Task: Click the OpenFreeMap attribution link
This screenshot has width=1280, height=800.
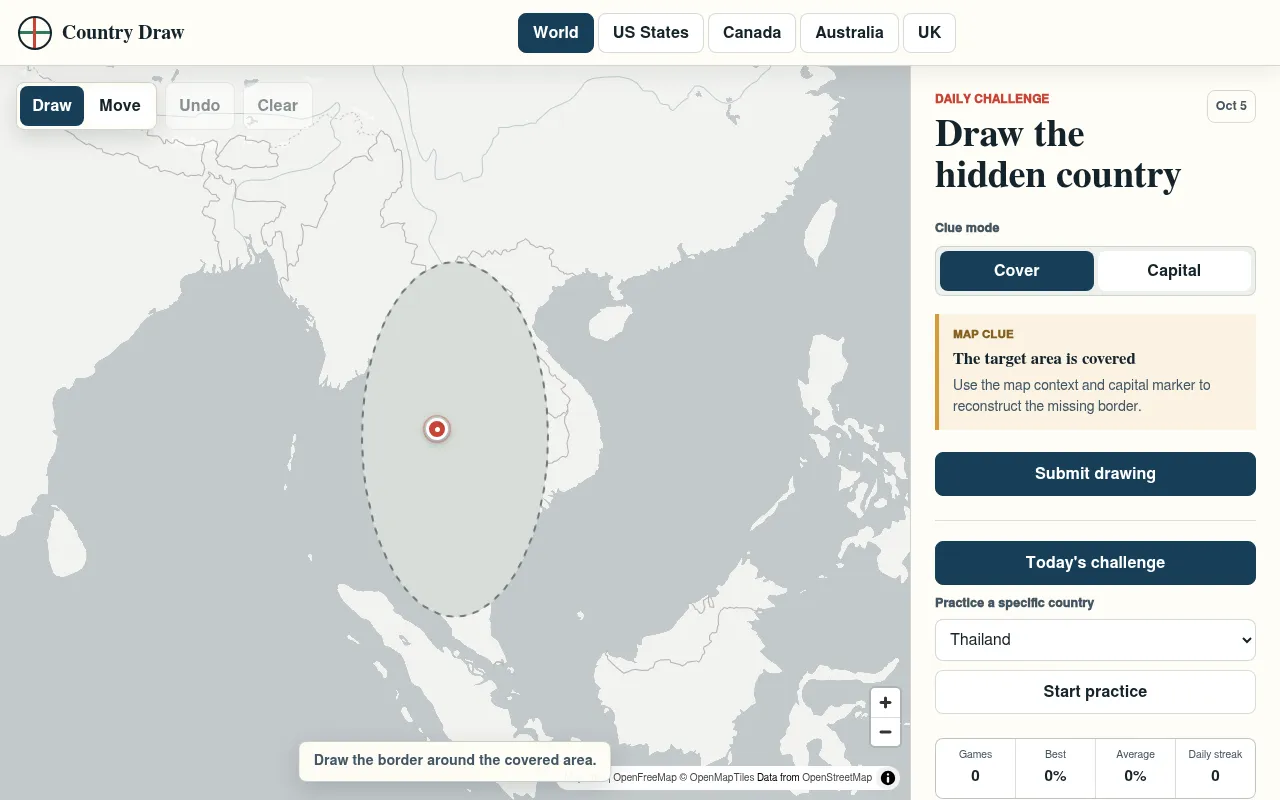Action: click(x=644, y=778)
